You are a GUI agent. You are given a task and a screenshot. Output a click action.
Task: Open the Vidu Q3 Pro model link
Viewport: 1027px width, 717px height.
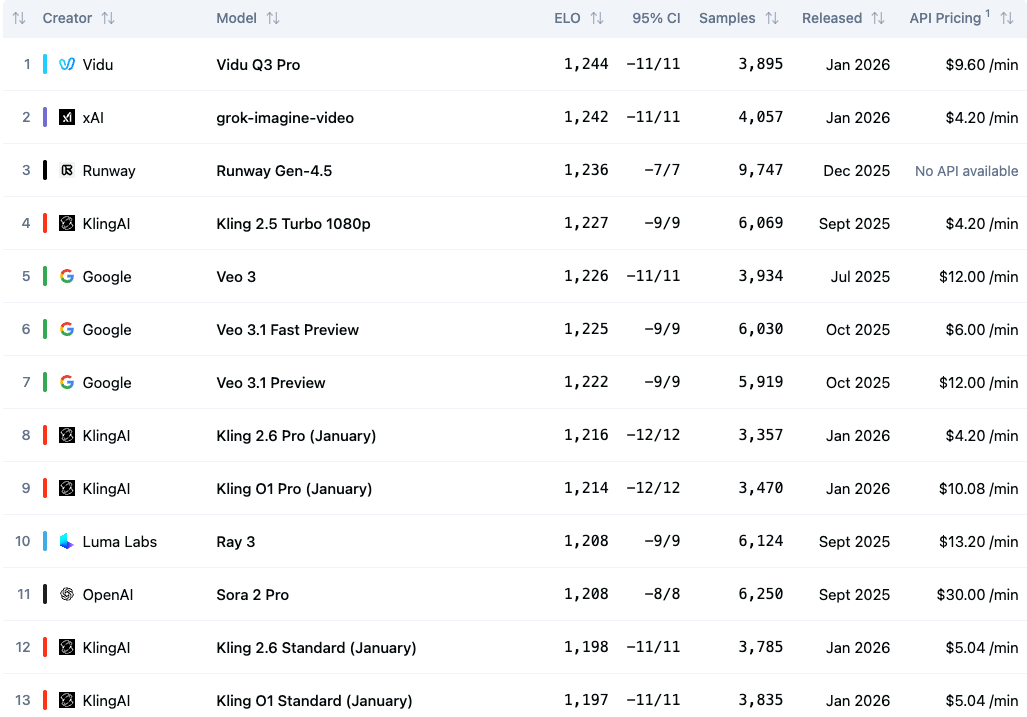[x=258, y=64]
